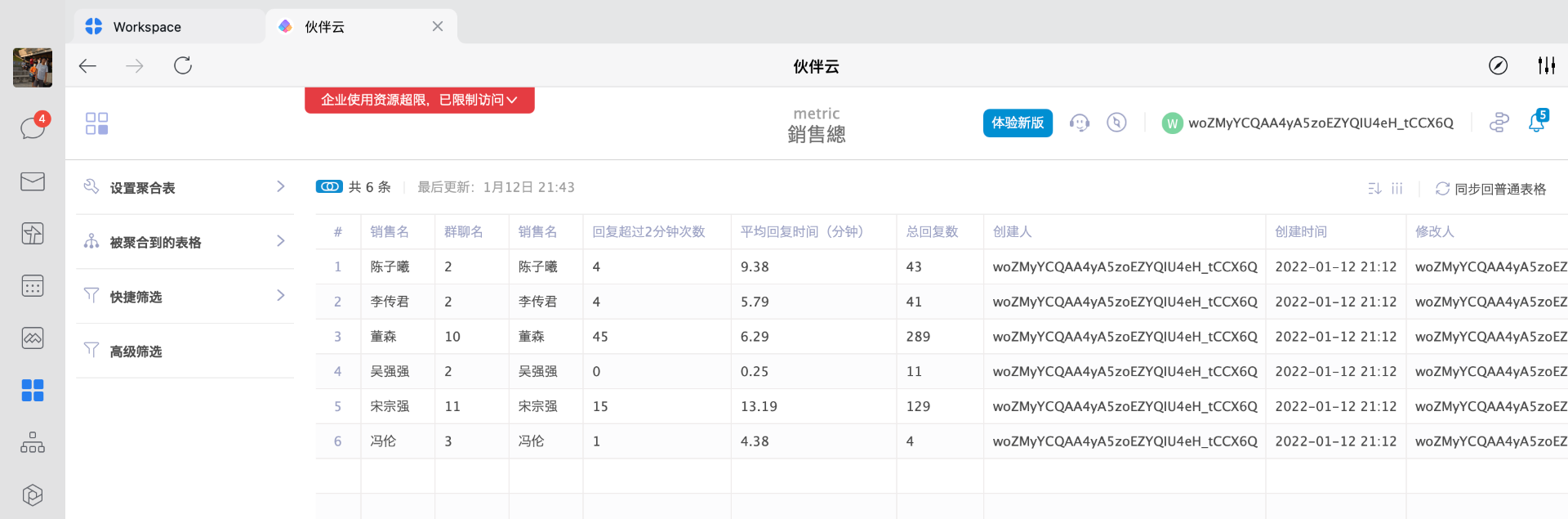Click the 体验新版 button

pyautogui.click(x=1018, y=123)
